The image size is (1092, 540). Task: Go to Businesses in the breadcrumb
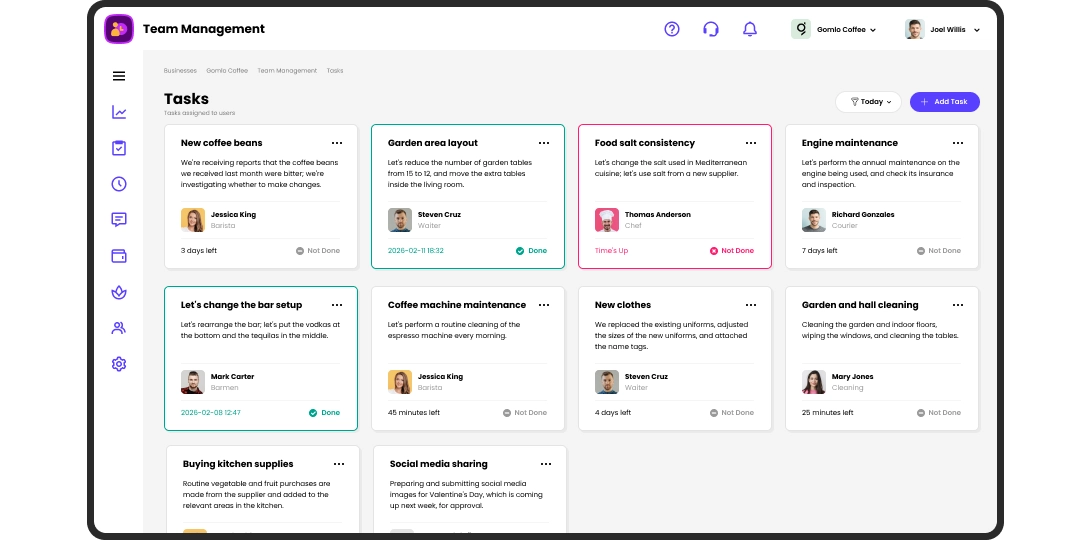tap(180, 71)
